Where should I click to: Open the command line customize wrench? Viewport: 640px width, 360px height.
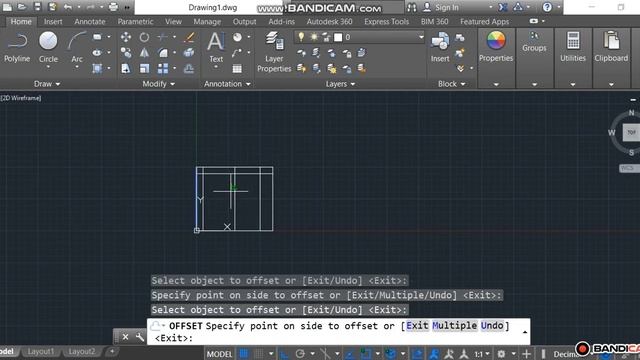(x=140, y=337)
